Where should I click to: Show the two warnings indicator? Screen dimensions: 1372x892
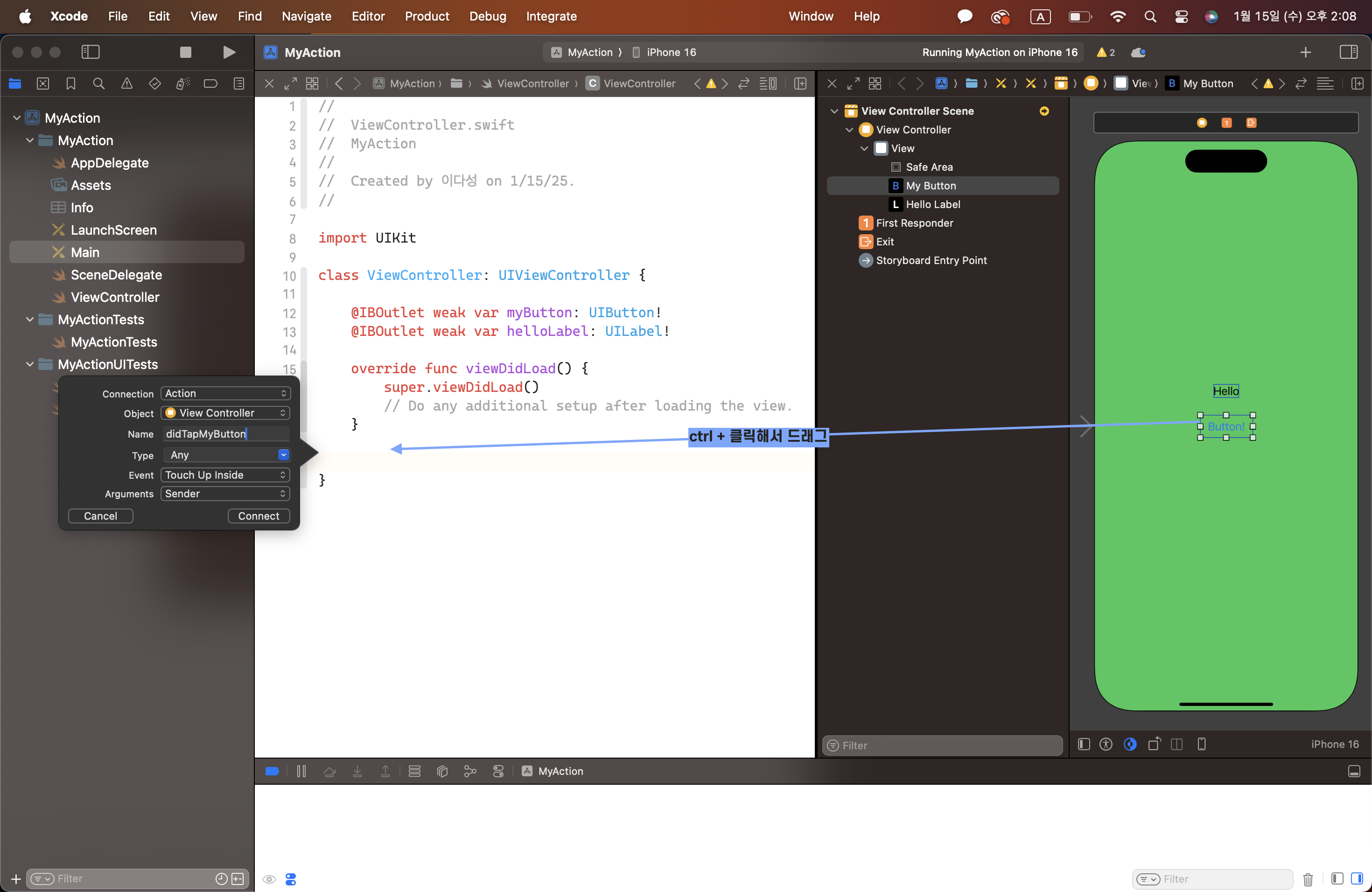coord(1106,52)
